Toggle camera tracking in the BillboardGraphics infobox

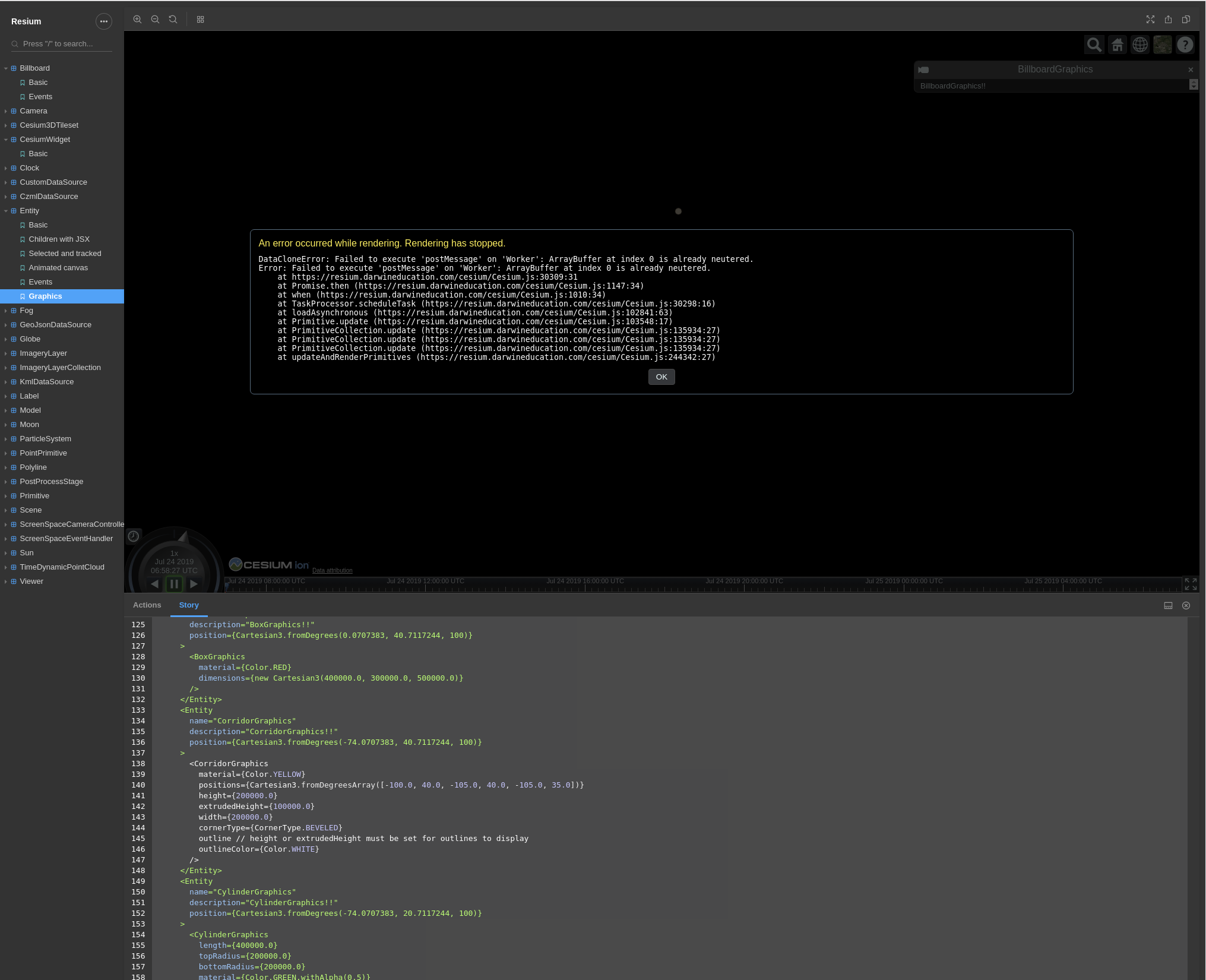pos(924,69)
